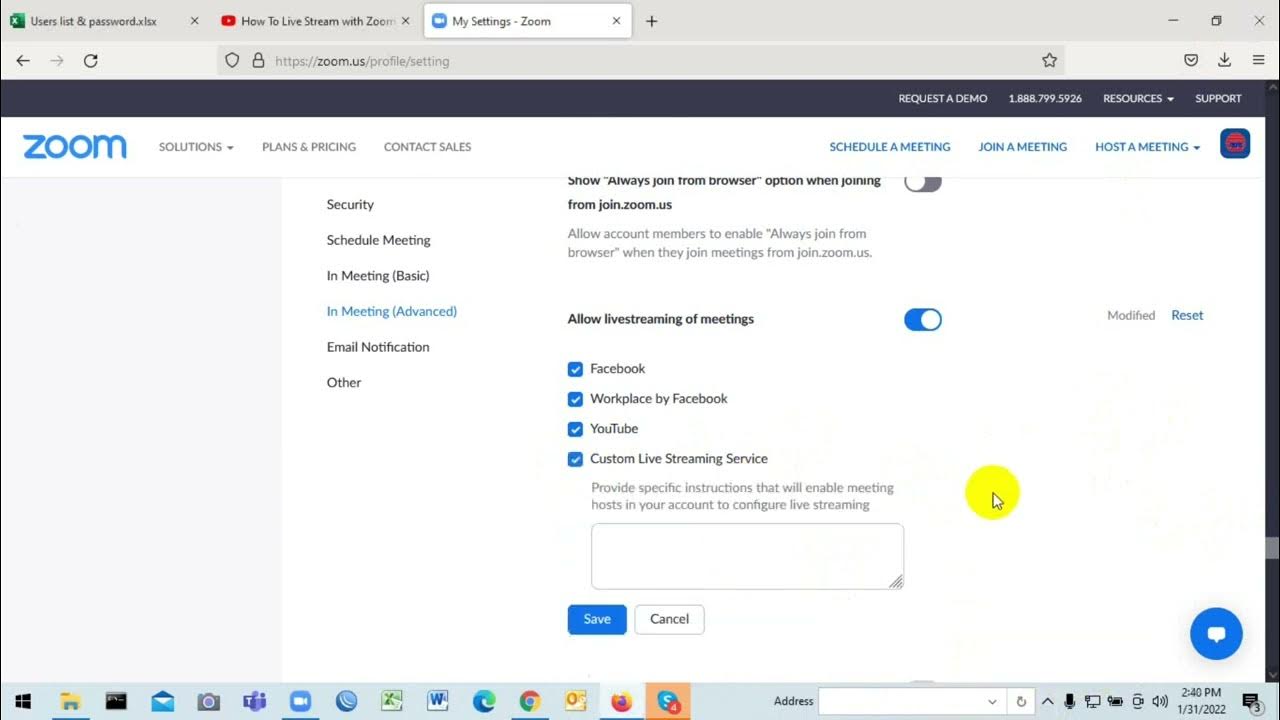Uncheck Custom Live Streaming Service checkbox
1280x720 pixels.
[x=575, y=459]
